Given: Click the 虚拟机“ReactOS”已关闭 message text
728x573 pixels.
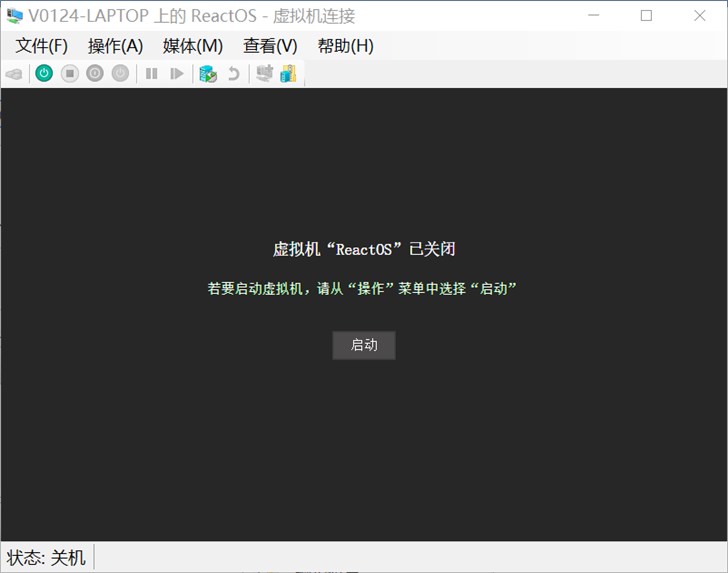Looking at the screenshot, I should 364,249.
